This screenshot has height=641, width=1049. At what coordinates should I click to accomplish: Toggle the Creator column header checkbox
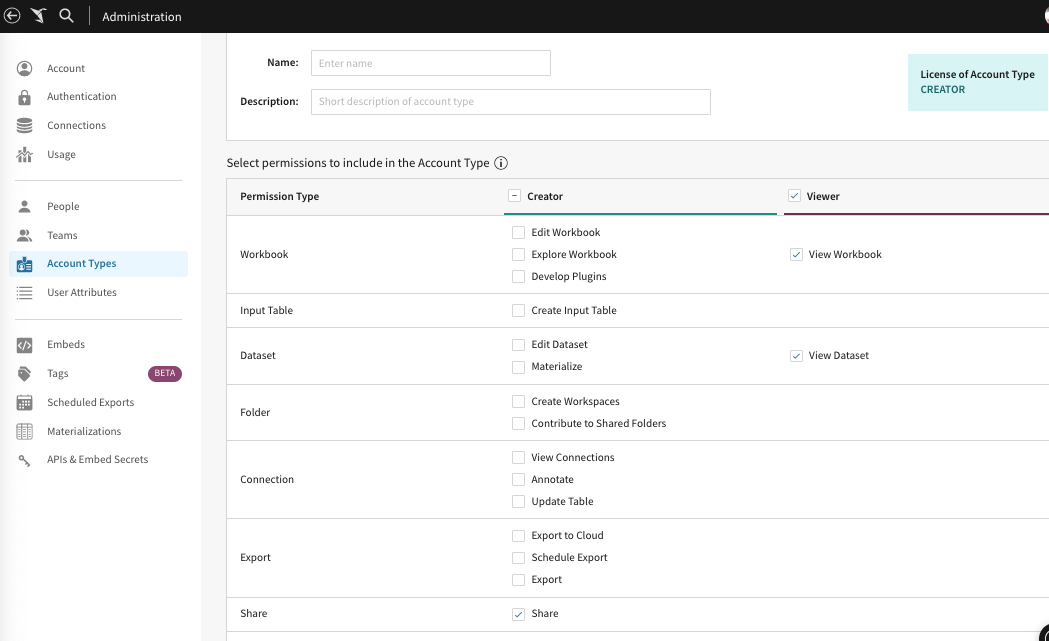click(x=514, y=196)
